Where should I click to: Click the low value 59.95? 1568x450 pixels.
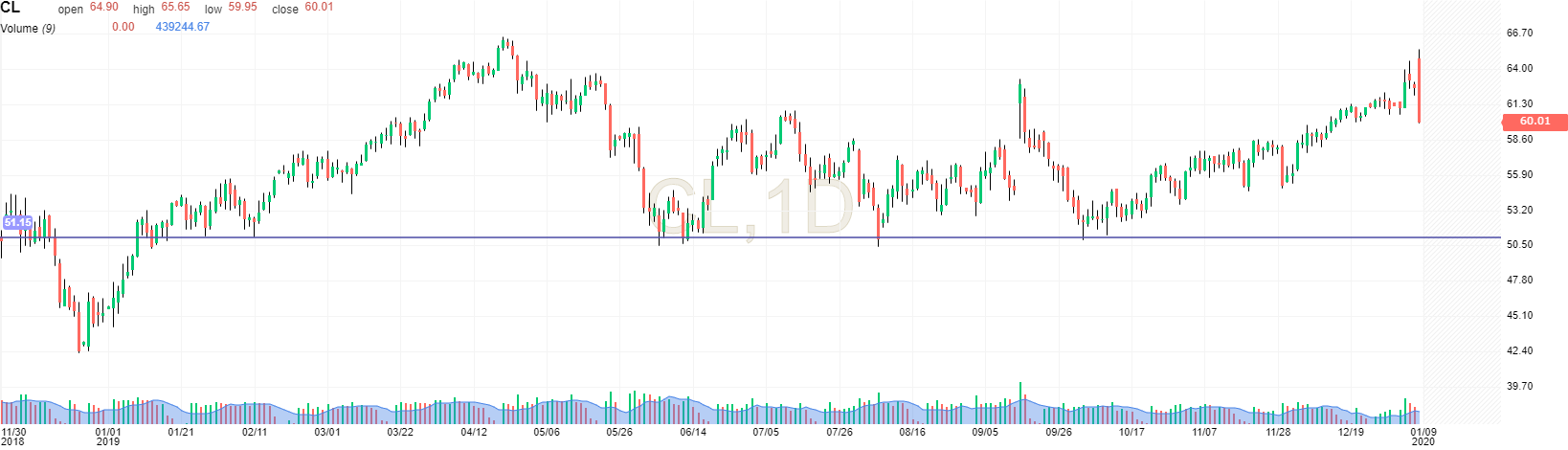coord(243,8)
